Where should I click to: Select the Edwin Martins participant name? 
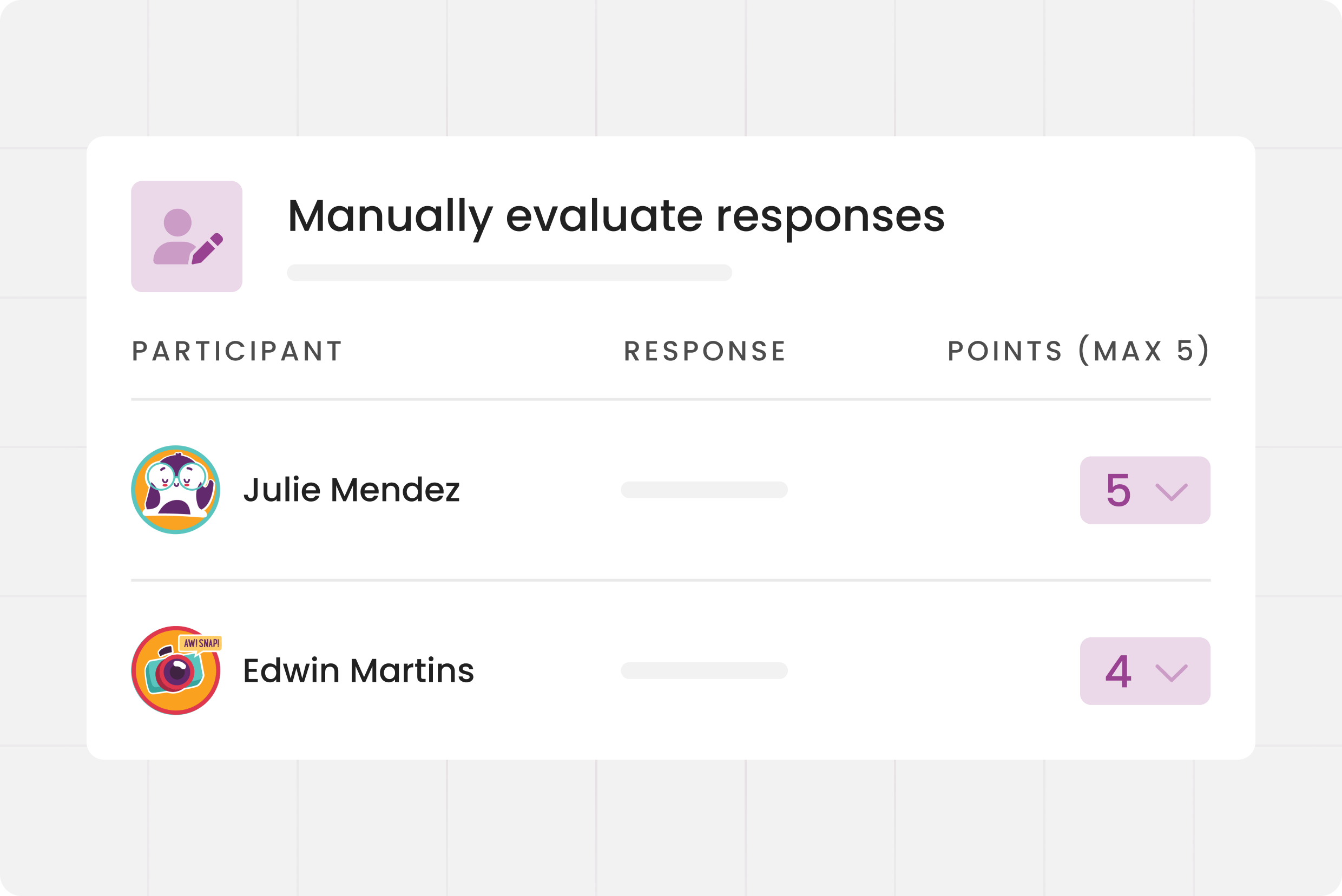point(358,671)
